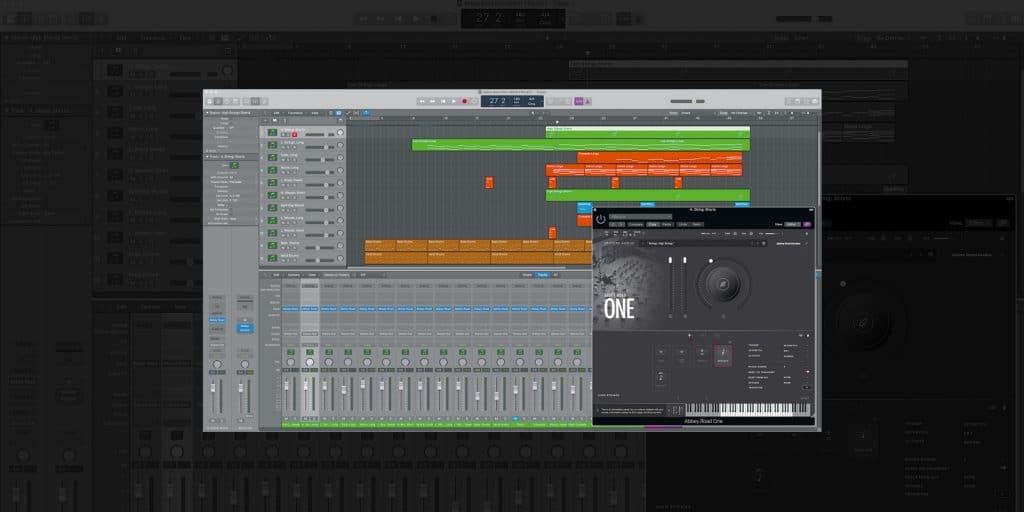This screenshot has width=1024, height=512.
Task: Toggle the Mixer button in control bar
Action: point(255,101)
